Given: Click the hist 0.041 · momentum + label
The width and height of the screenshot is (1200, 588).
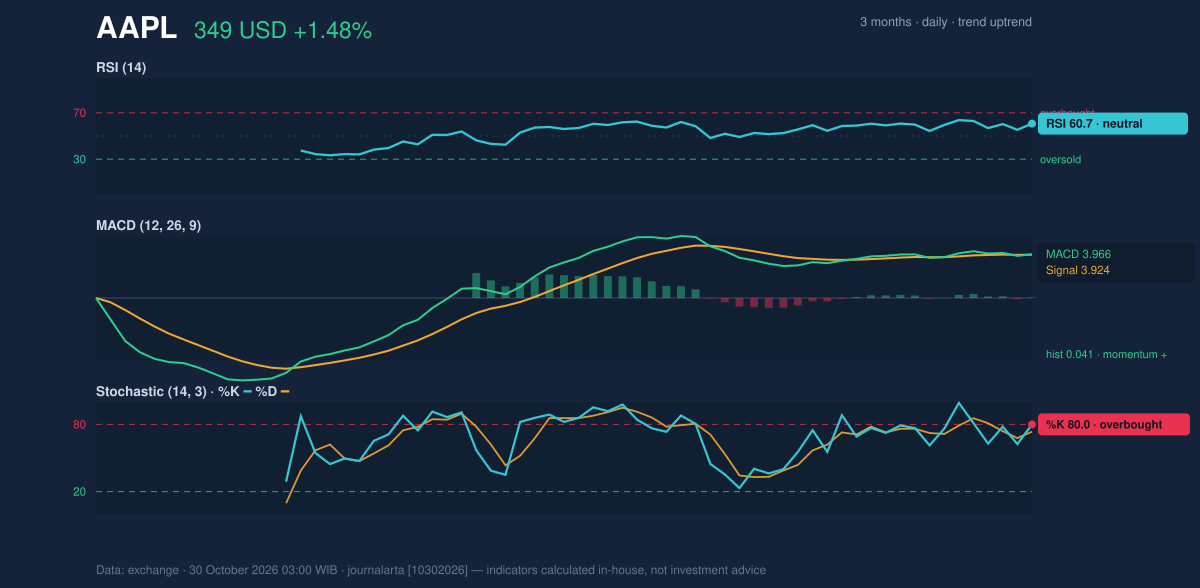Looking at the screenshot, I should point(1106,354).
